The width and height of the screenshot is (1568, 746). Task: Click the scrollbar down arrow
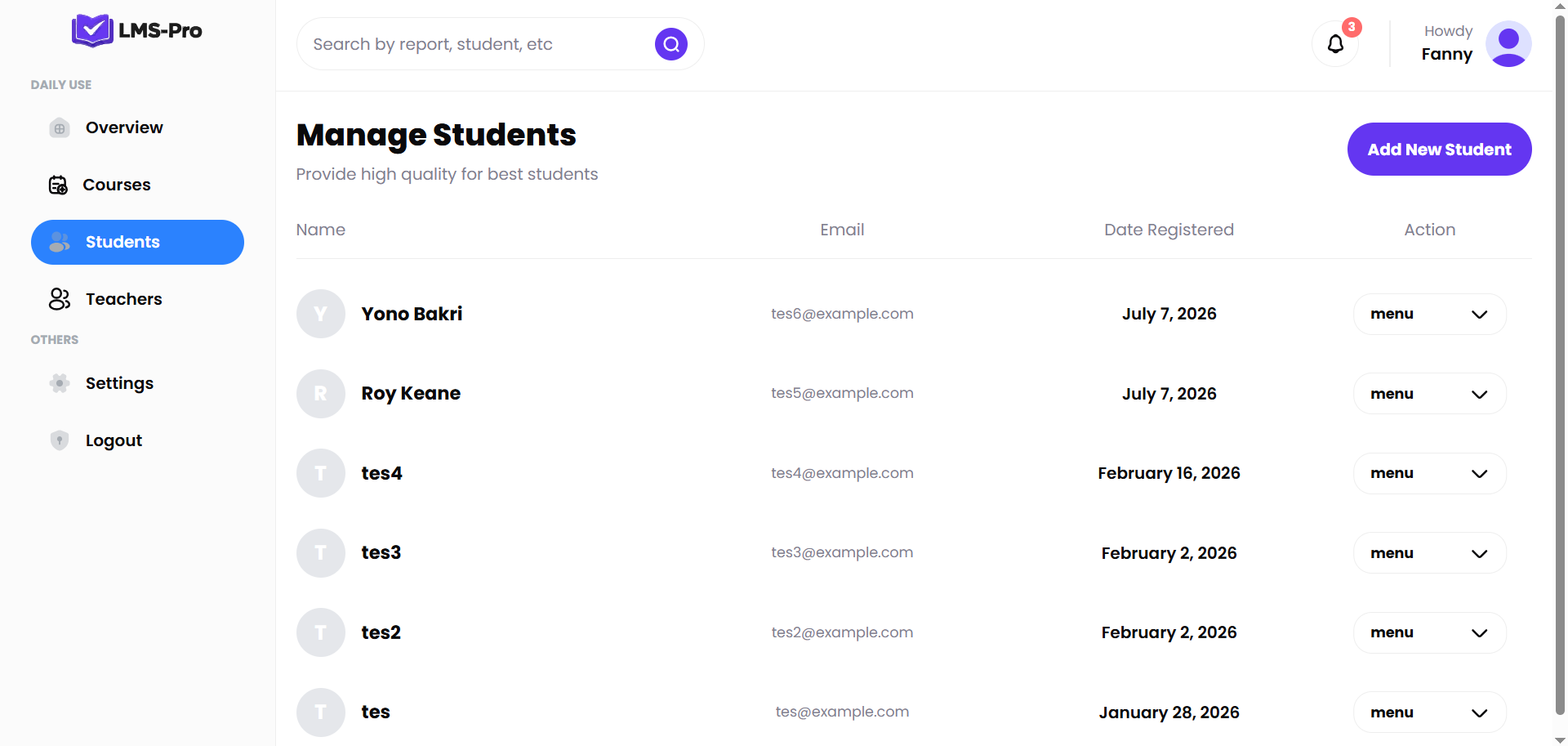(x=1560, y=739)
